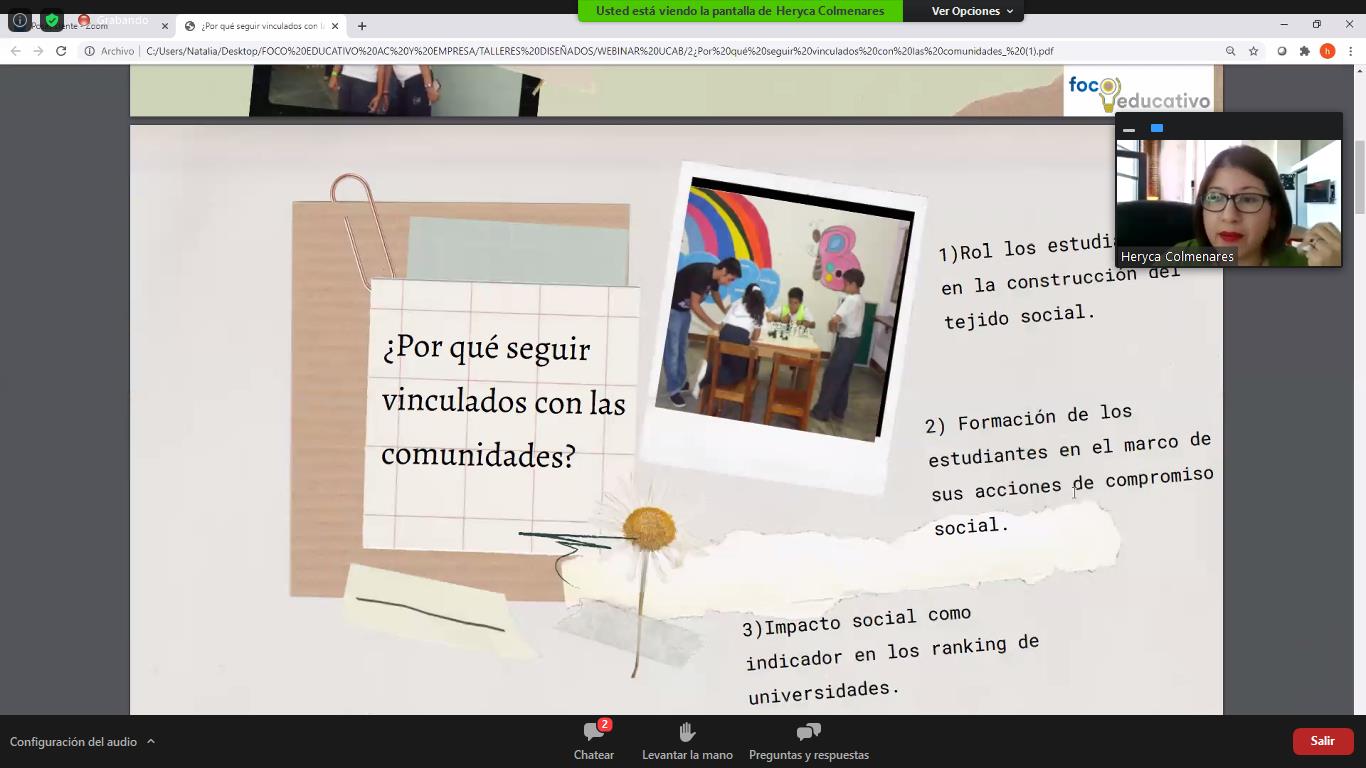This screenshot has width=1366, height=768.
Task: Minimize the speaker video thumbnail panel
Action: 1129,129
